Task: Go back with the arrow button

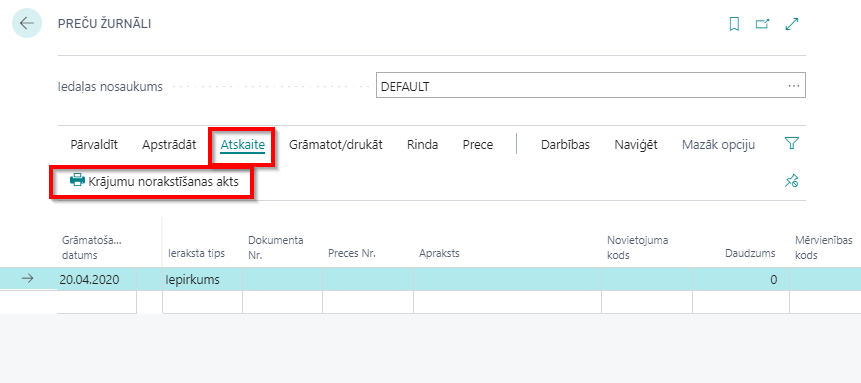Action: coord(26,23)
